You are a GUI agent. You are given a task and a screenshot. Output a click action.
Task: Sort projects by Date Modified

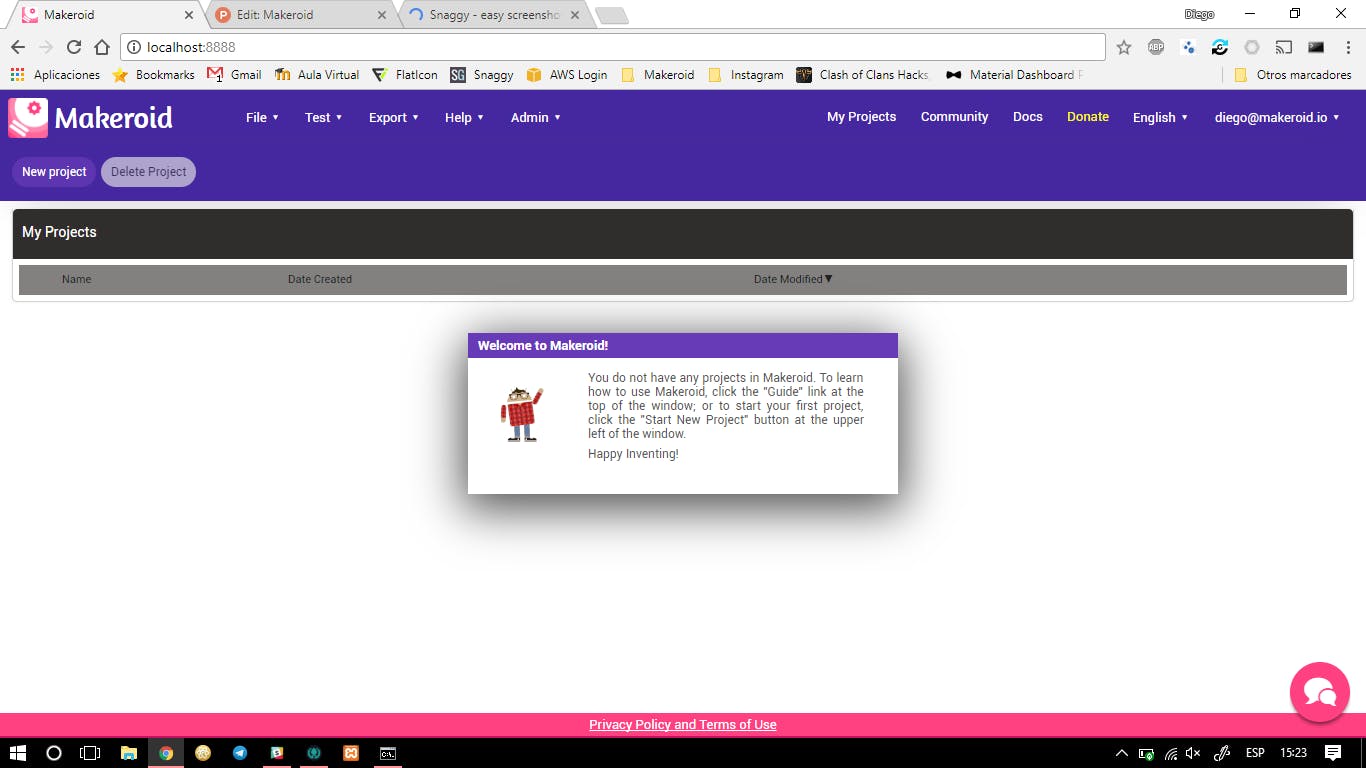click(793, 279)
